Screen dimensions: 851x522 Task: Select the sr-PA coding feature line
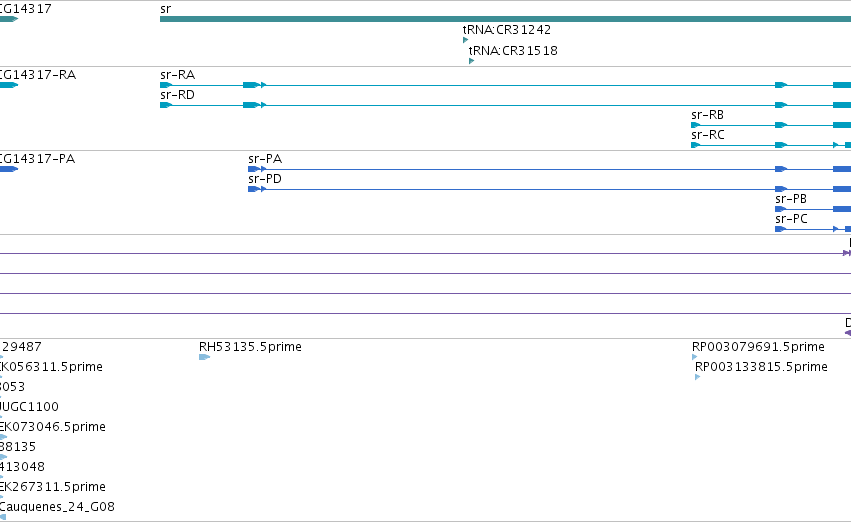click(x=549, y=169)
